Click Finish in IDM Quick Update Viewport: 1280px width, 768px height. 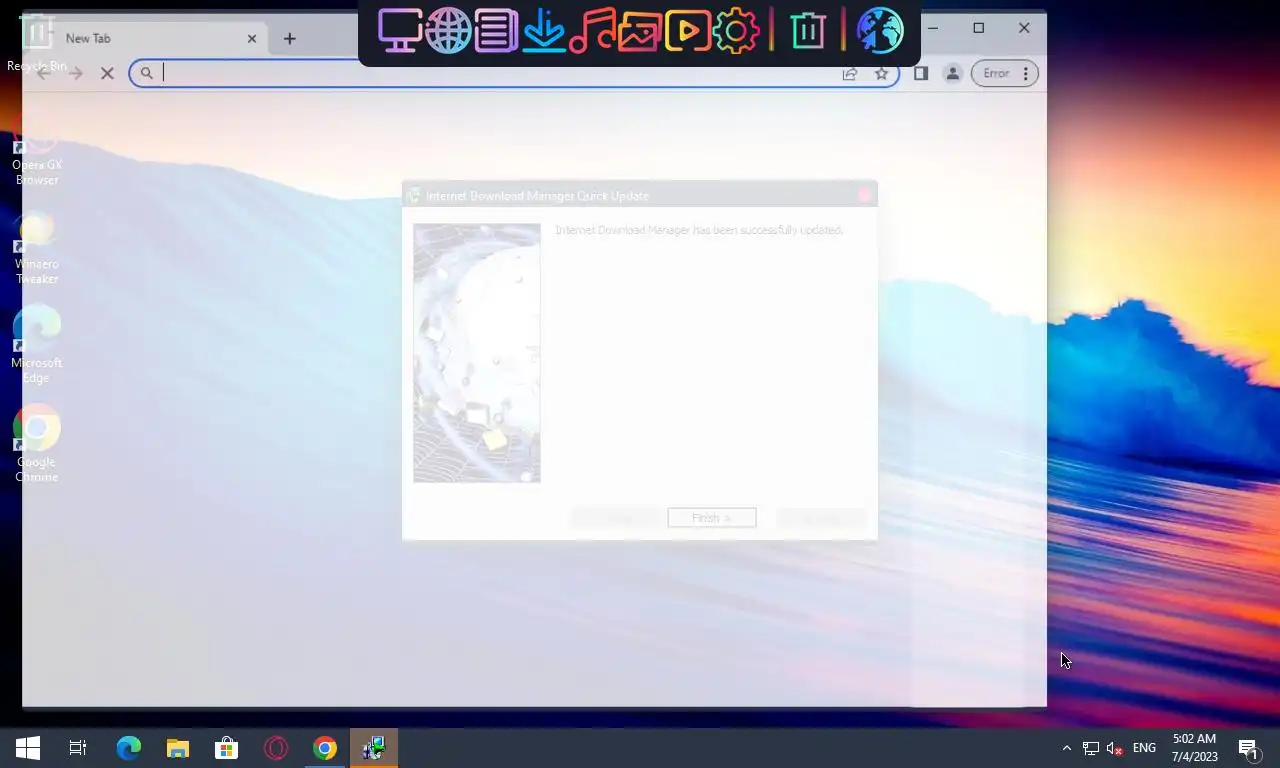712,518
